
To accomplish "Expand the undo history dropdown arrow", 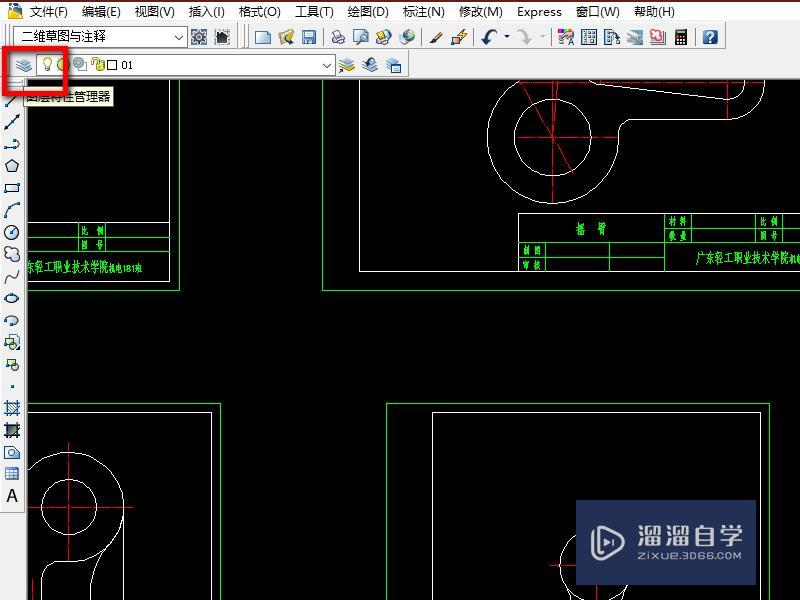I will [x=507, y=37].
